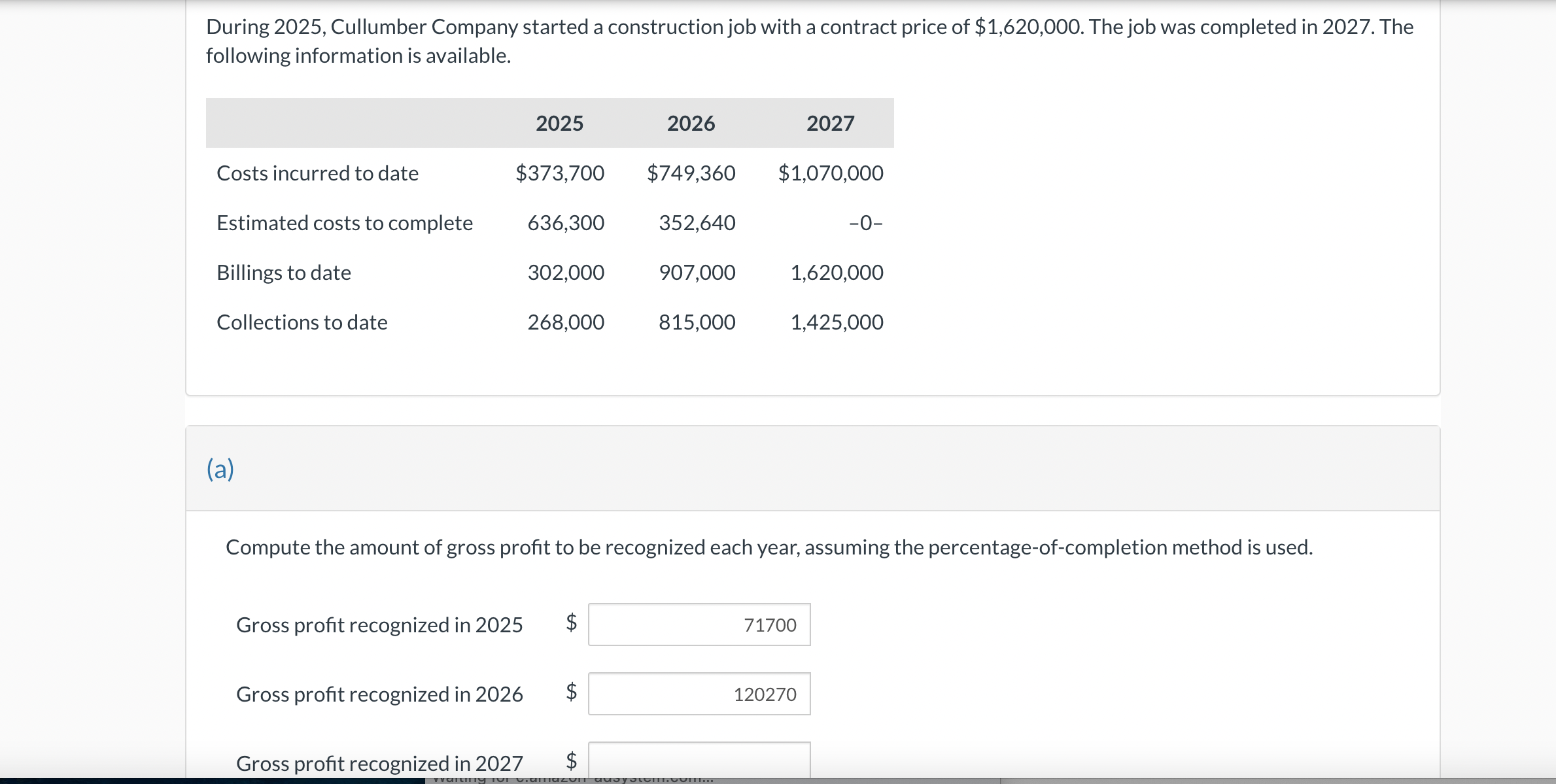The height and width of the screenshot is (784, 1556).
Task: Open section (a) of the problem
Action: [x=220, y=468]
